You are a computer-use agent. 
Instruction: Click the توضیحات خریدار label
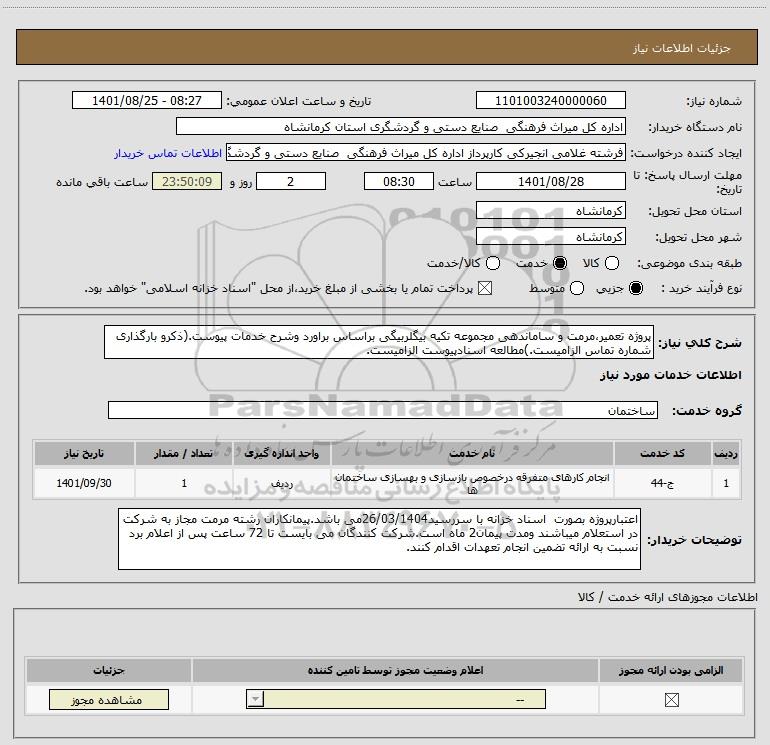coord(694,540)
